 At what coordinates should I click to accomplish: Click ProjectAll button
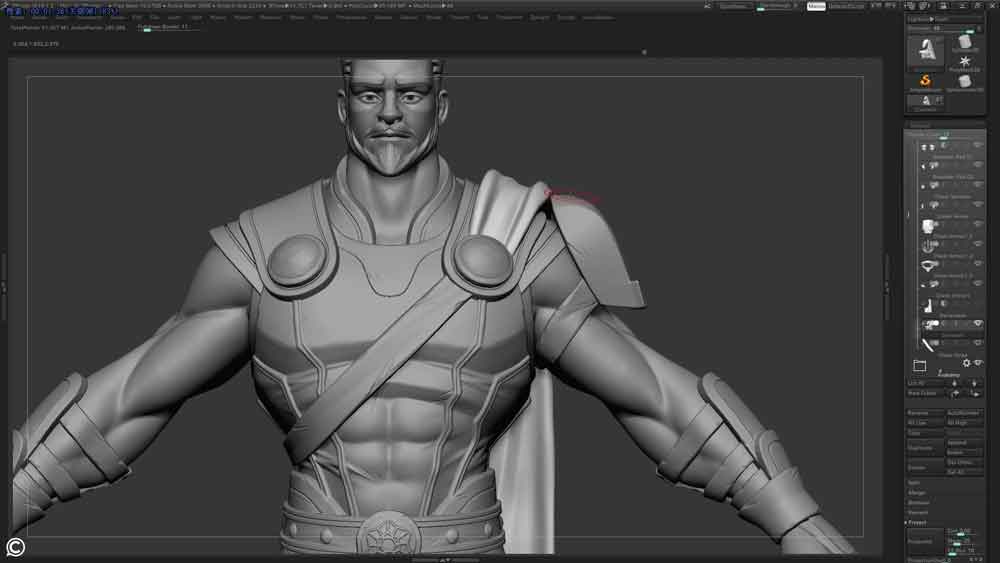click(925, 541)
